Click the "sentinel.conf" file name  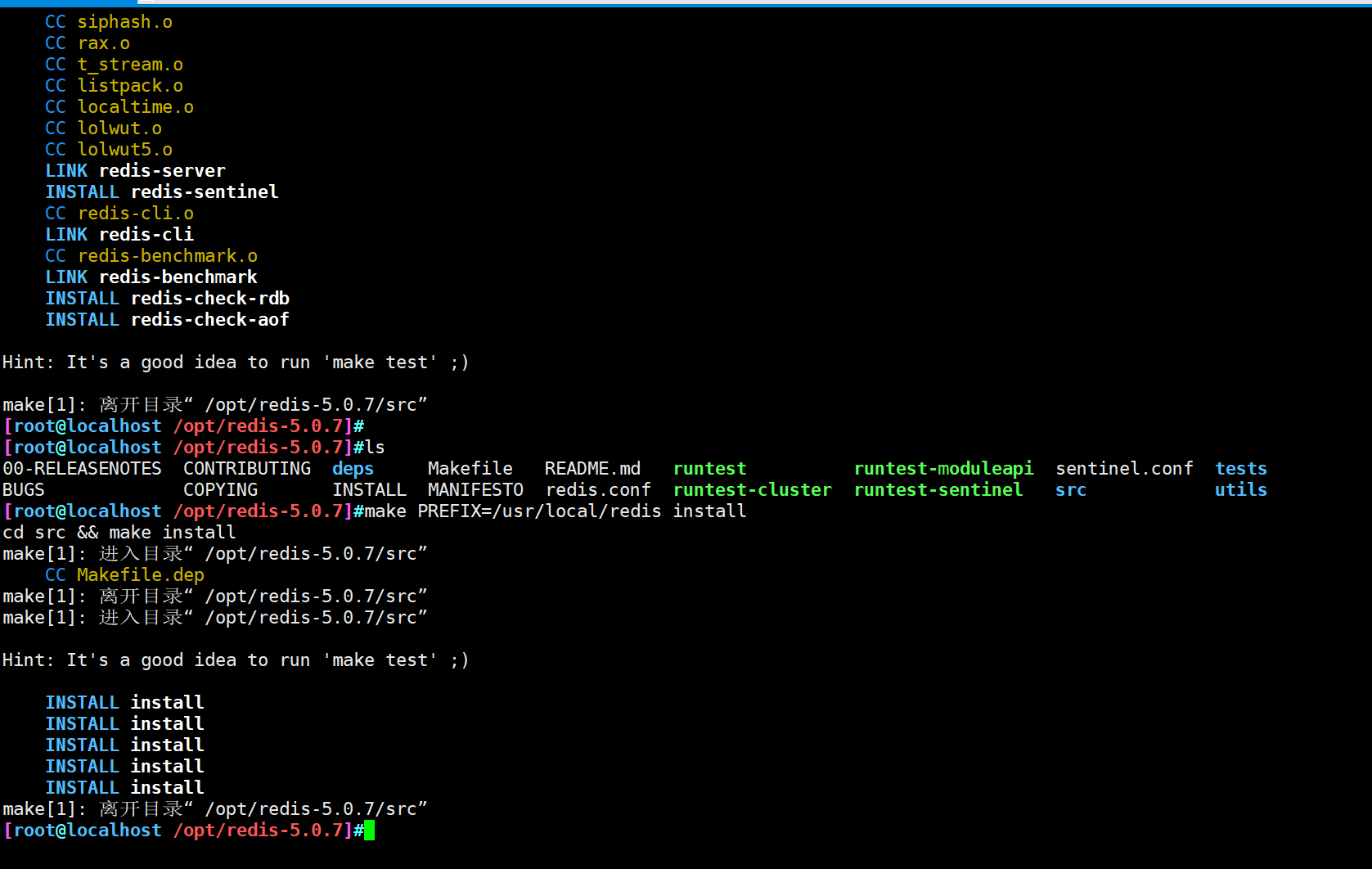pyautogui.click(x=1125, y=469)
